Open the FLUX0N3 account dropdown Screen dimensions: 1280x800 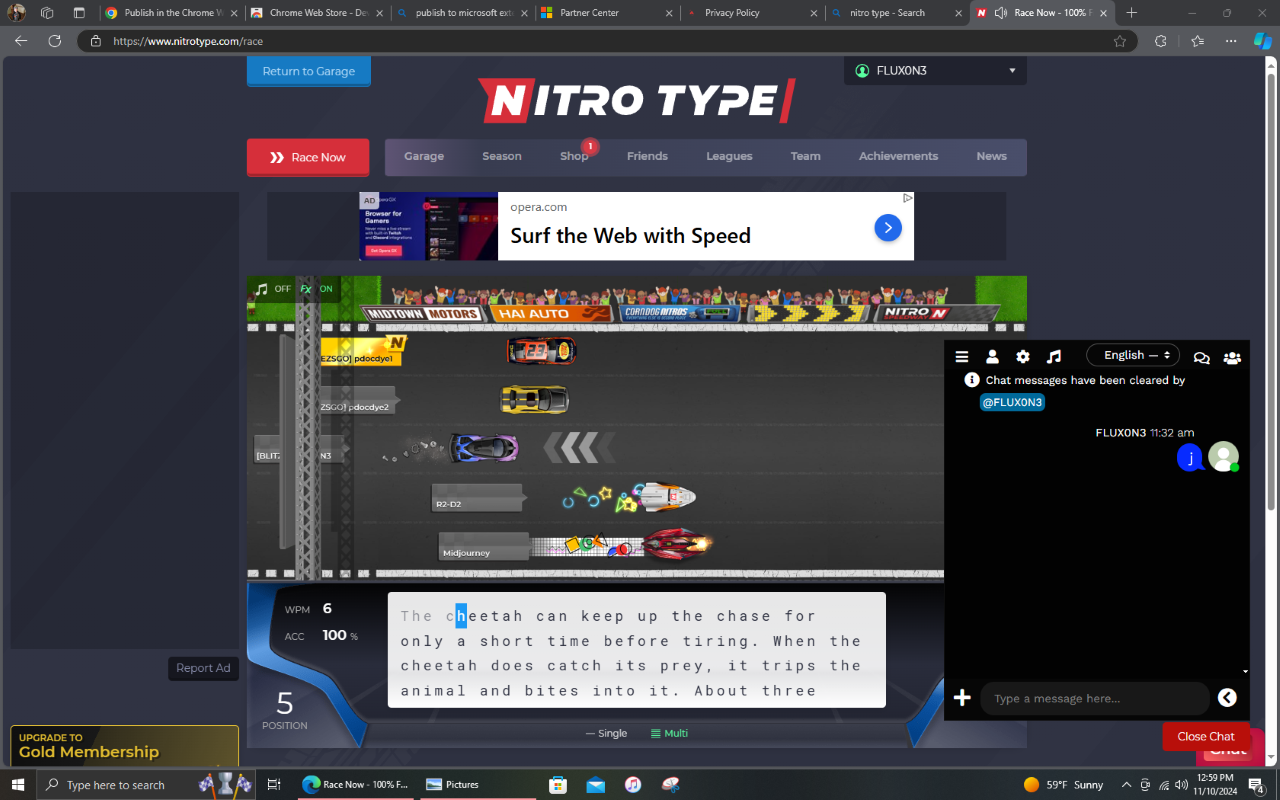pyautogui.click(x=934, y=70)
